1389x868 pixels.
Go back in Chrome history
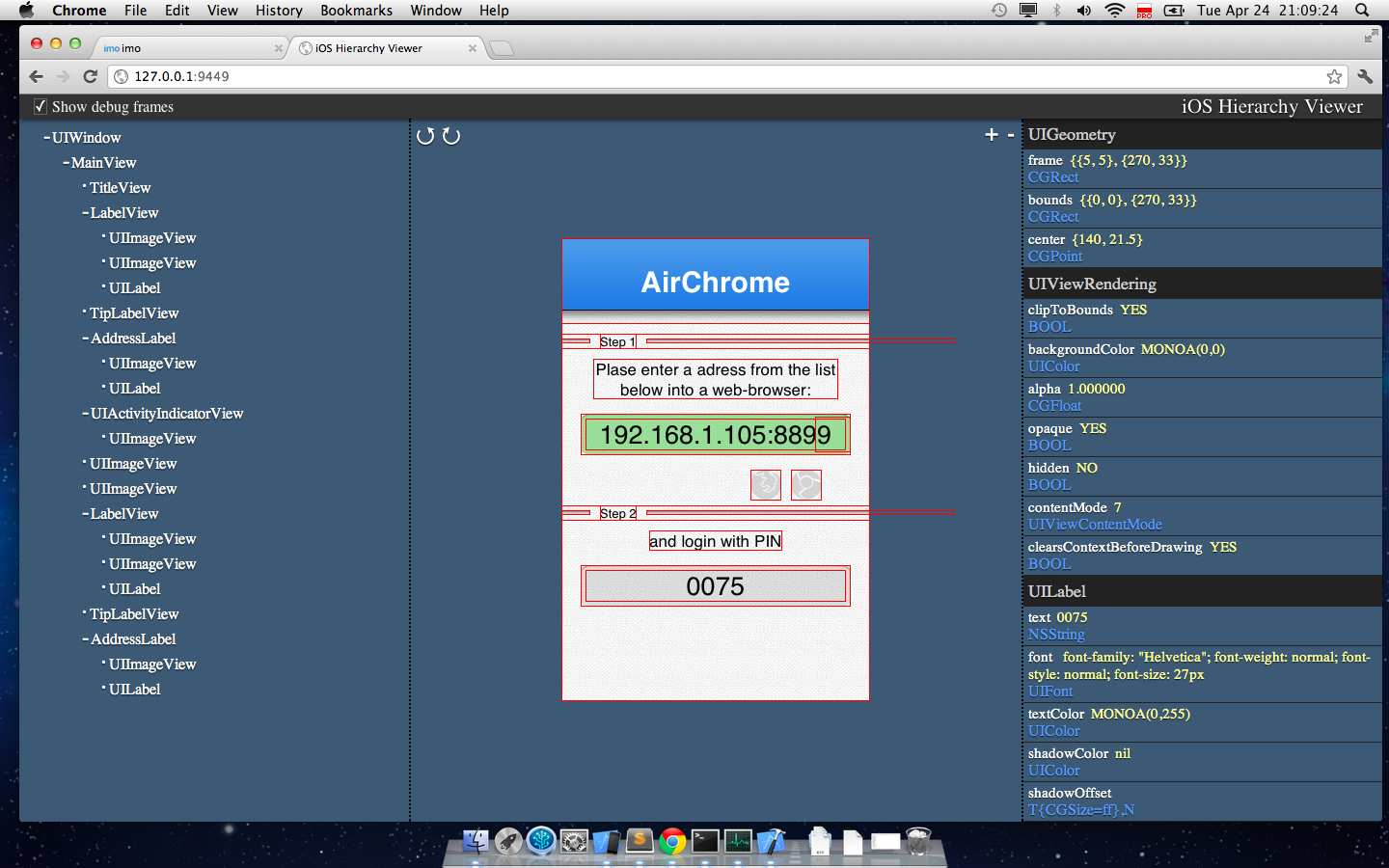(x=36, y=76)
